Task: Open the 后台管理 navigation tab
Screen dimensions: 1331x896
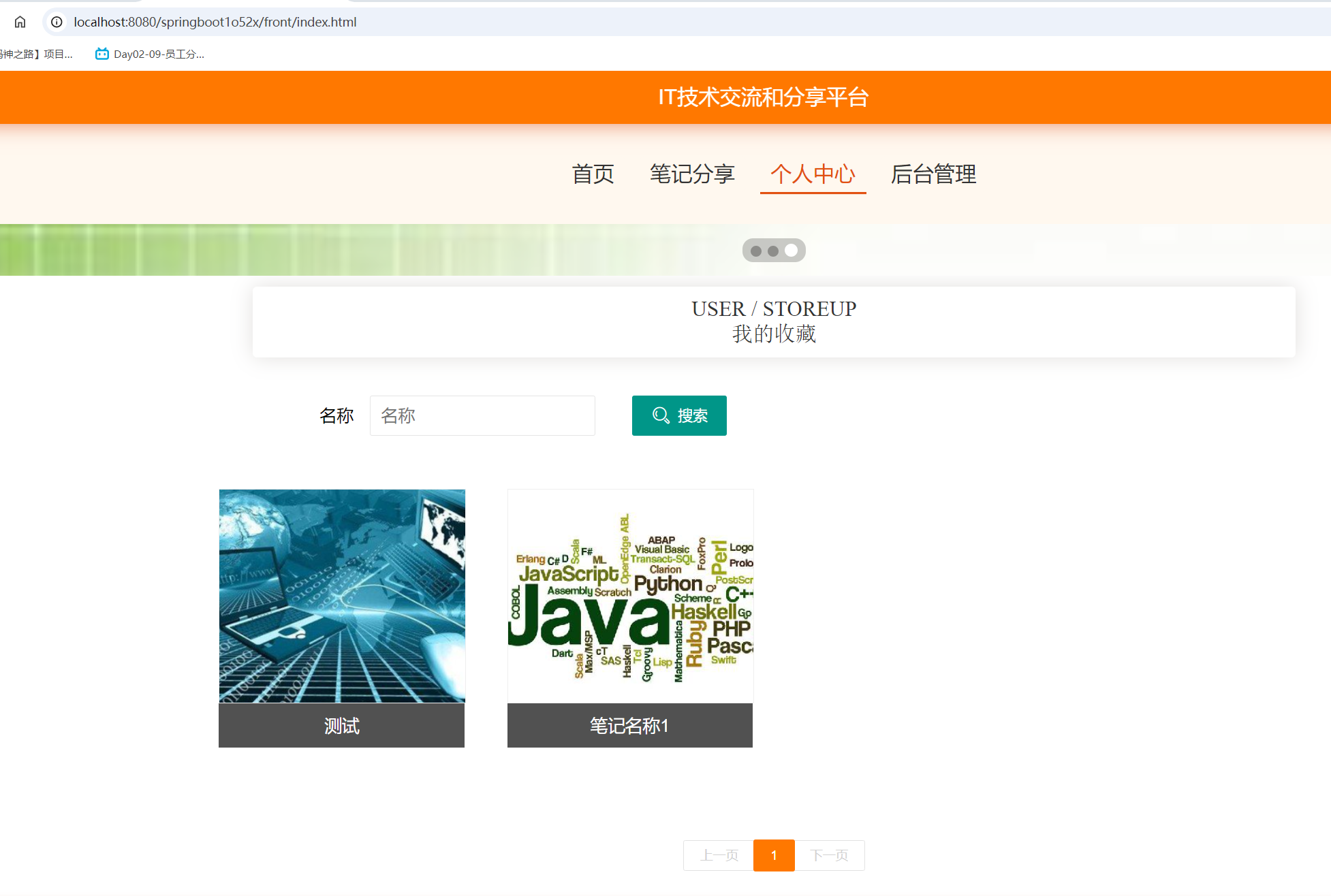Action: pyautogui.click(x=933, y=174)
